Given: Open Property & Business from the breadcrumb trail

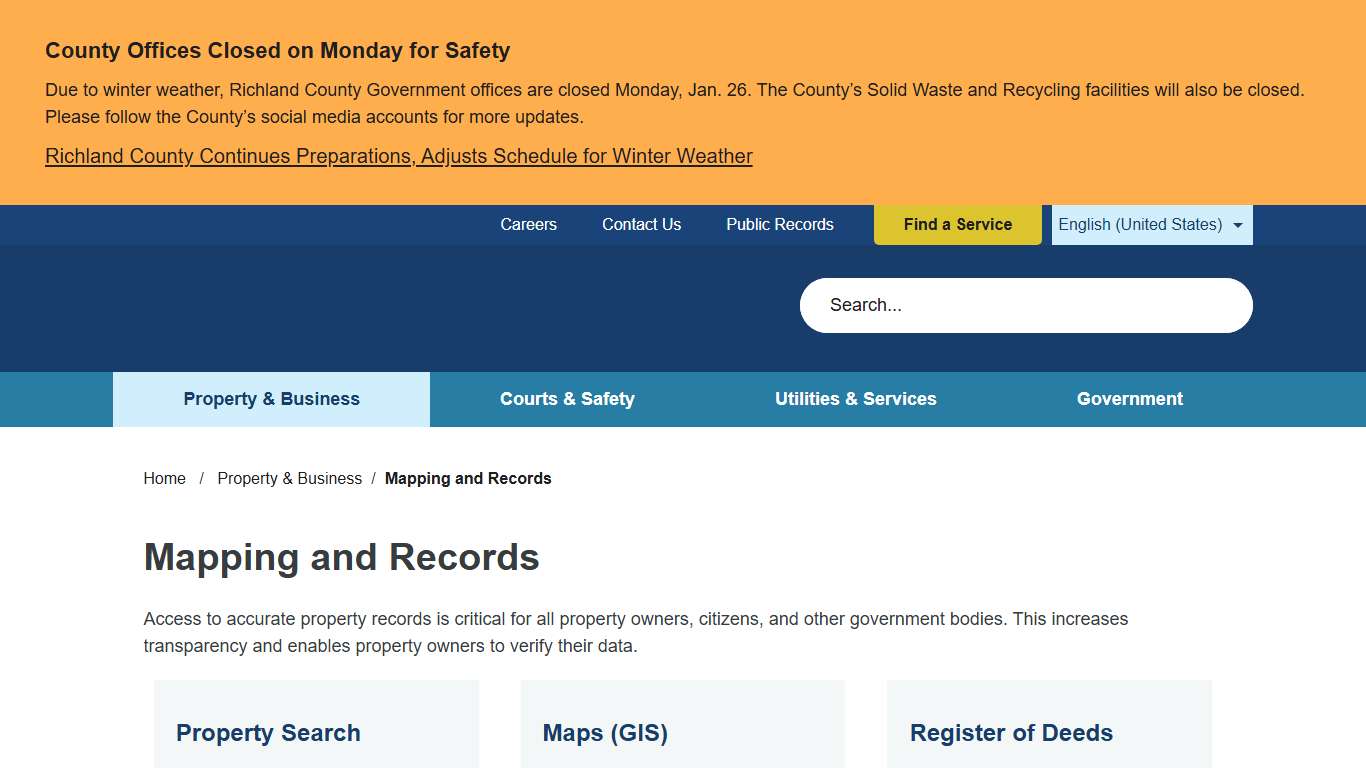Looking at the screenshot, I should click(289, 478).
